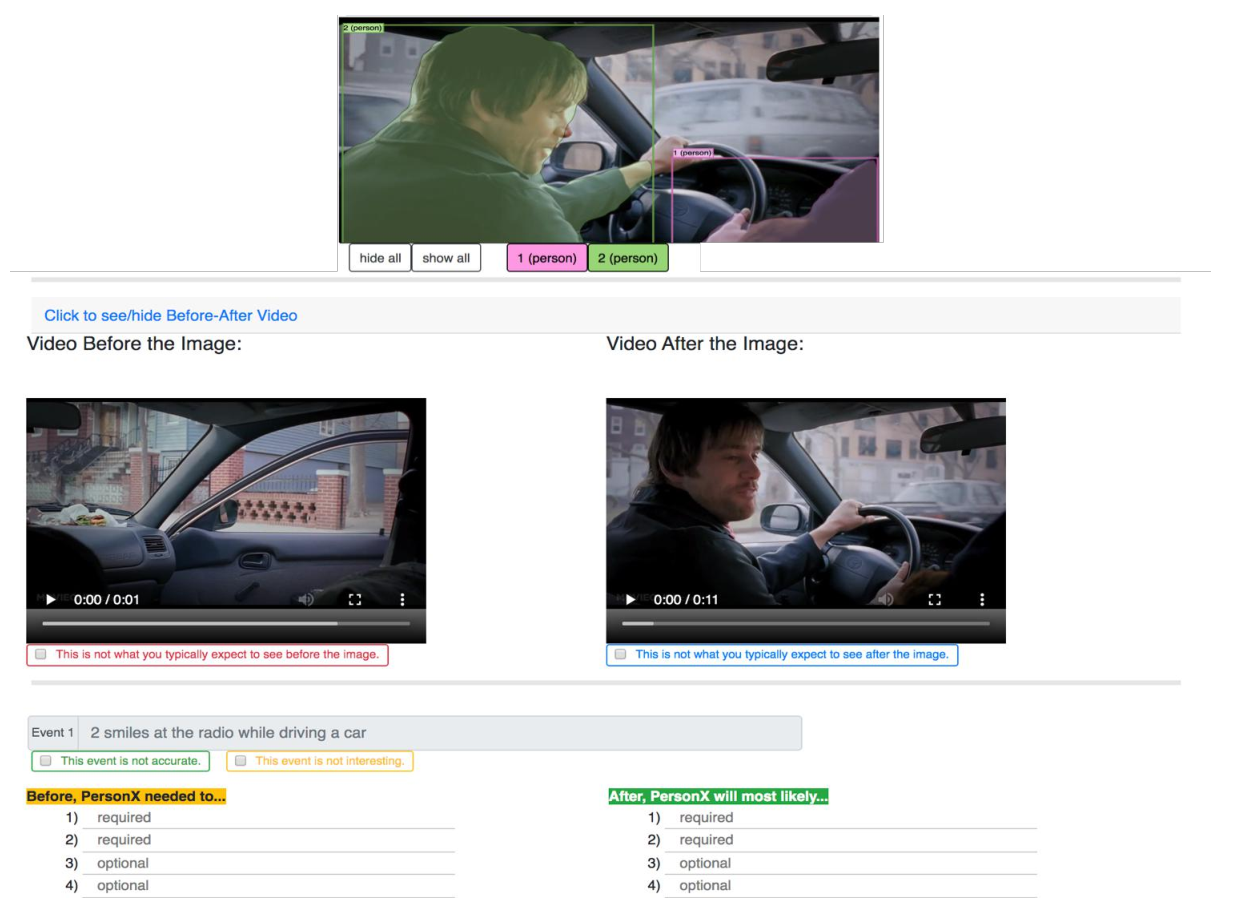Play the Video After the Image

[x=630, y=599]
